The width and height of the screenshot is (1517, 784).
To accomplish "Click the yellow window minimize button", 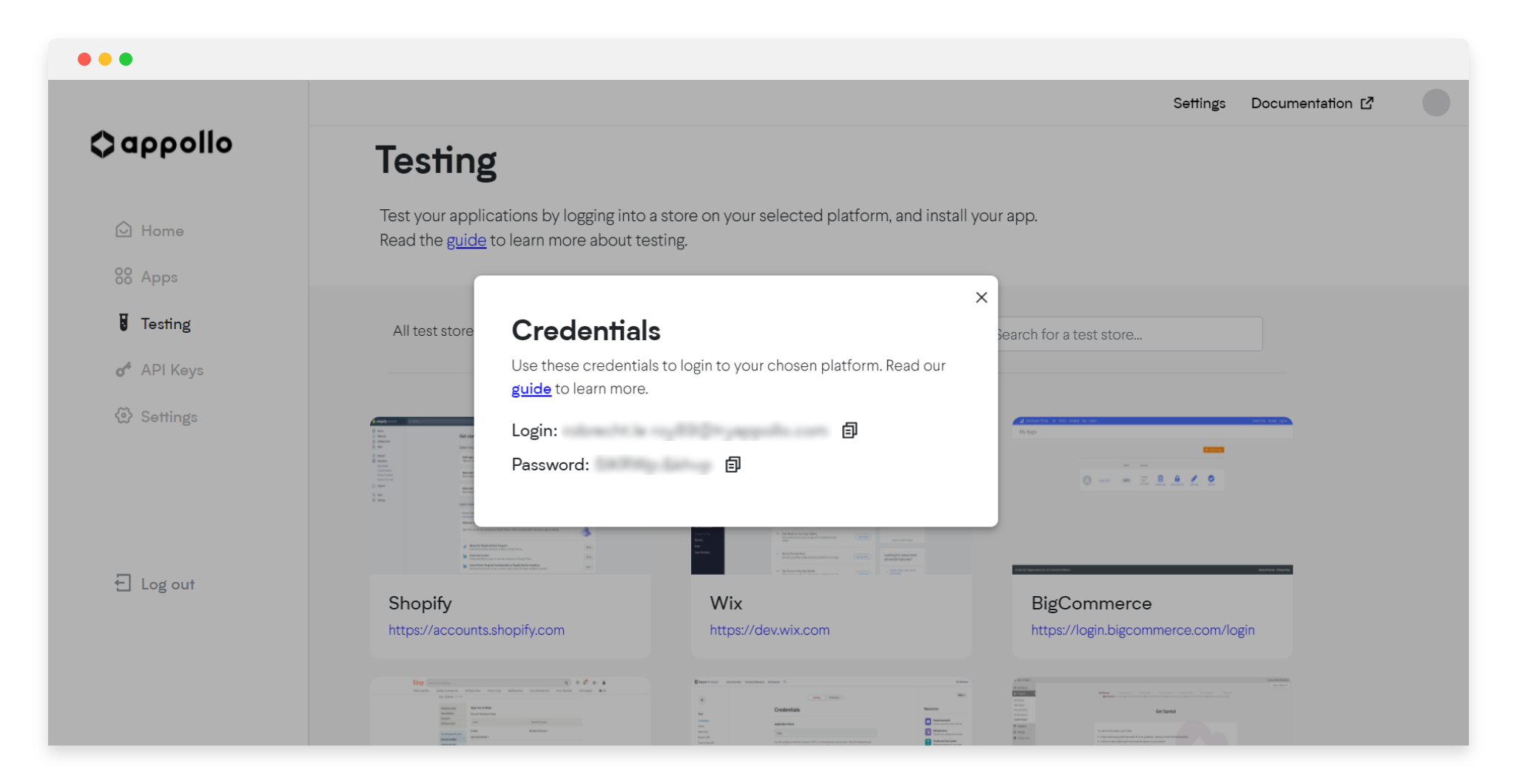I will pyautogui.click(x=105, y=59).
